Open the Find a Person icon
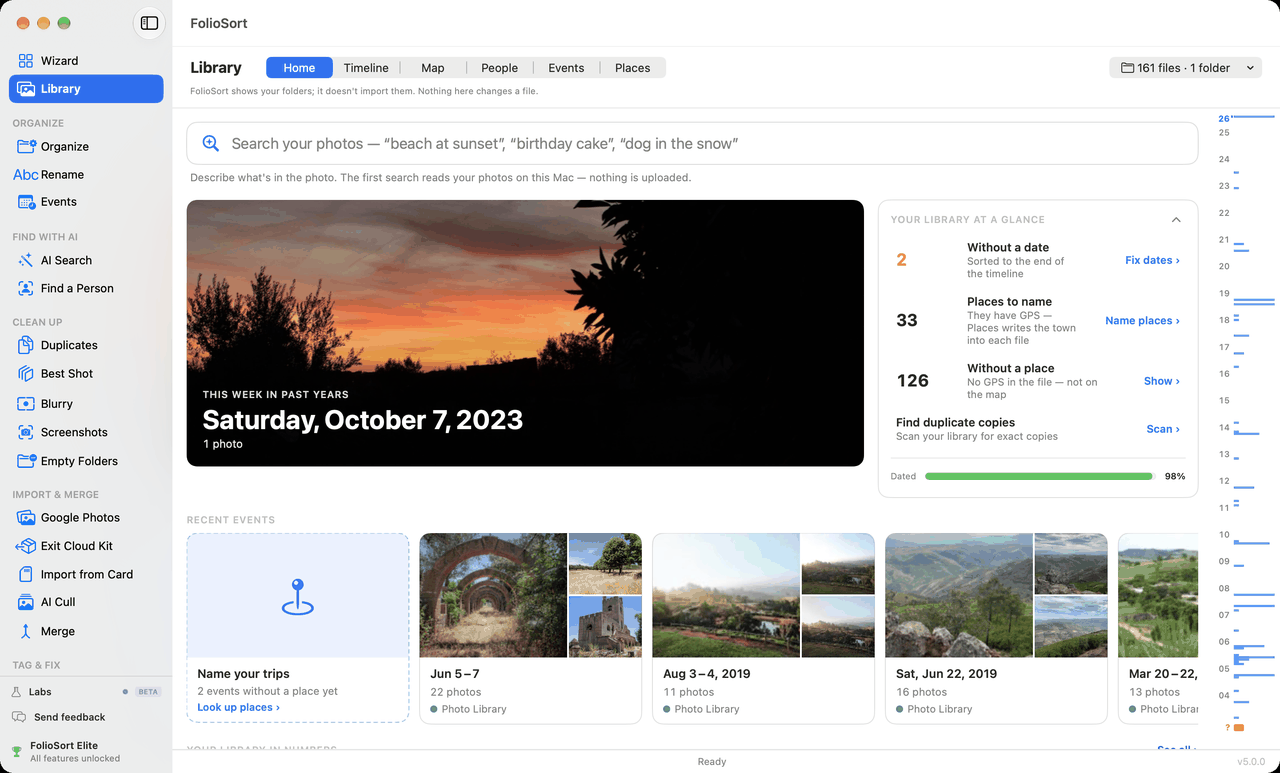The image size is (1280, 773). (26, 289)
